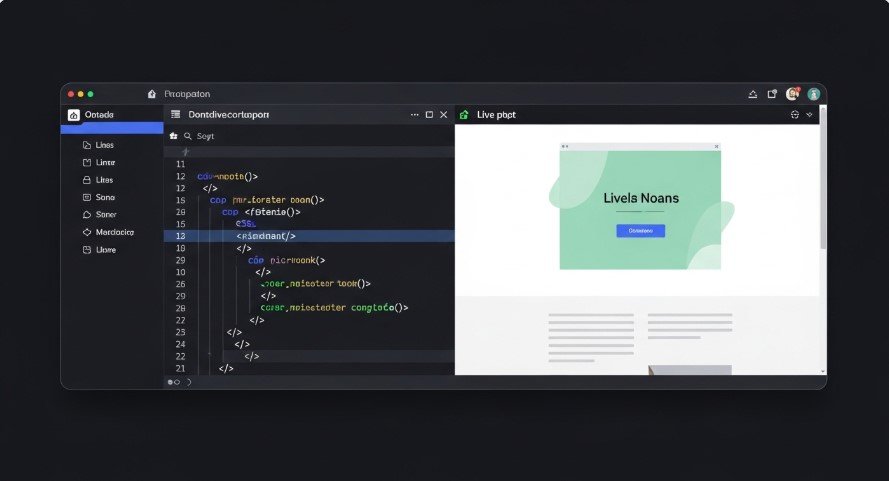Viewport: 889px width, 481px height.
Task: Click the closing tag on line 21
Action: 226,369
